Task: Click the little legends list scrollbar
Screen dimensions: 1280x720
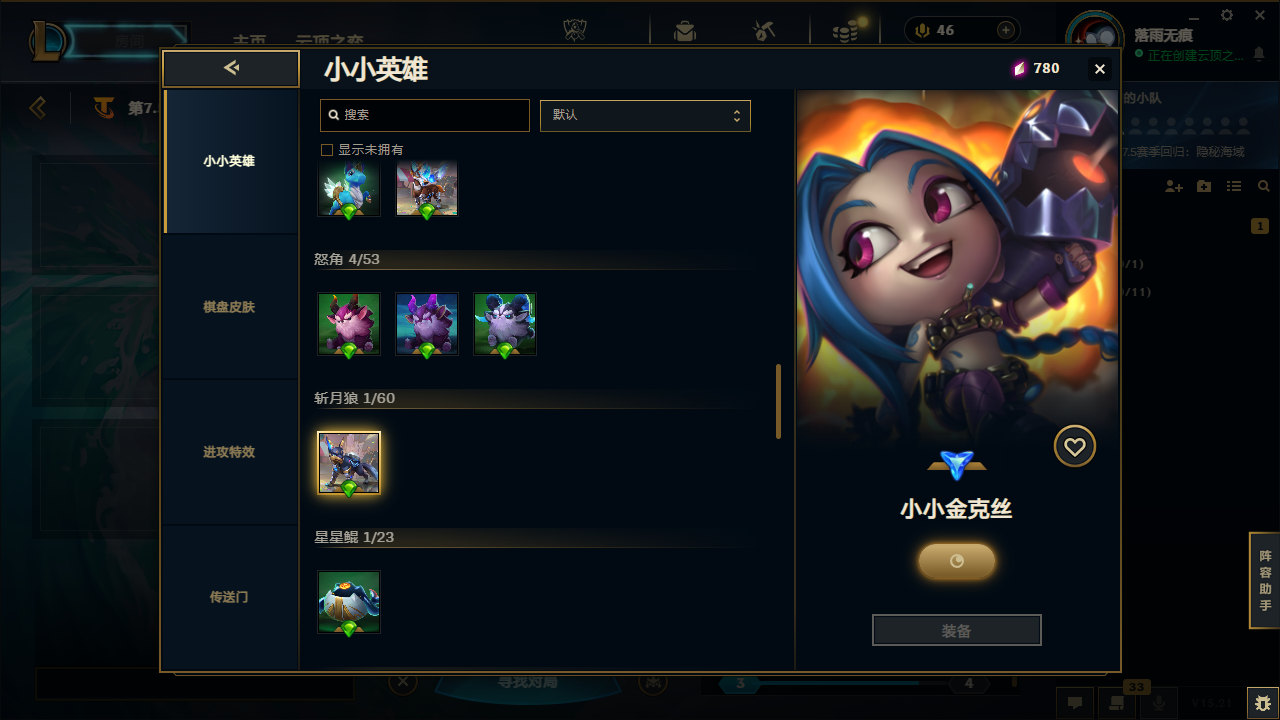Action: click(779, 402)
